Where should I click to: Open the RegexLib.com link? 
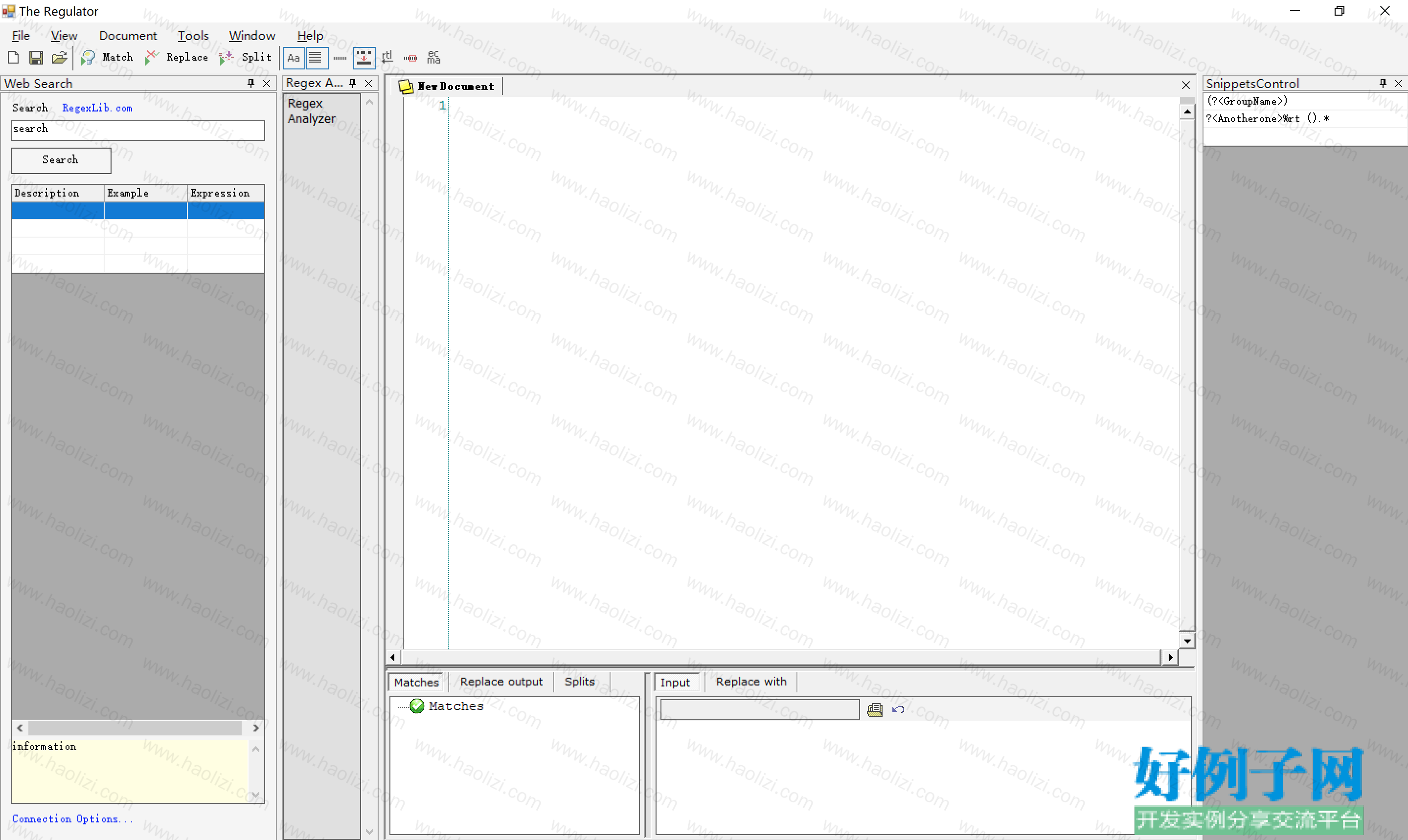click(97, 108)
